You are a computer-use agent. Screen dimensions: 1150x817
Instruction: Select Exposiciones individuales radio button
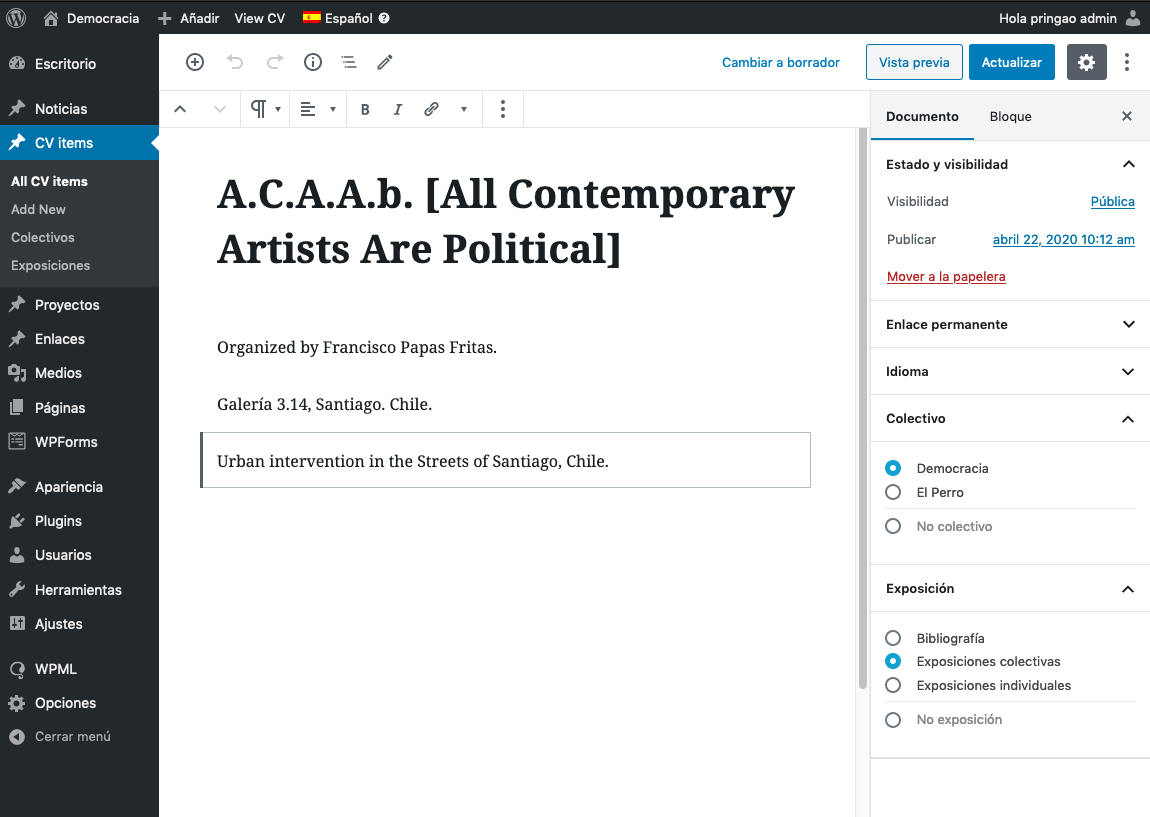[893, 685]
